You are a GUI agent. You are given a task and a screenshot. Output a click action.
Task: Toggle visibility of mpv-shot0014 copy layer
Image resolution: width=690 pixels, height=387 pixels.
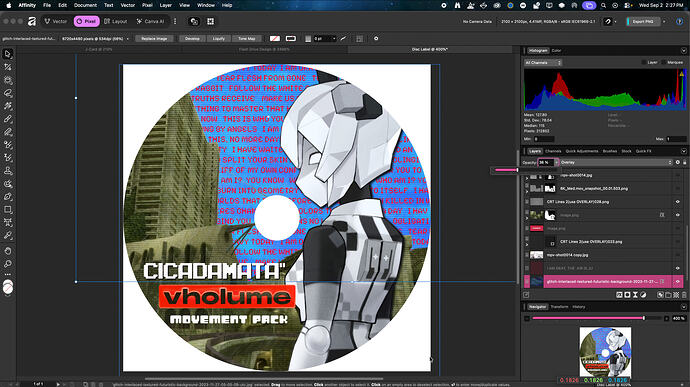click(x=678, y=255)
